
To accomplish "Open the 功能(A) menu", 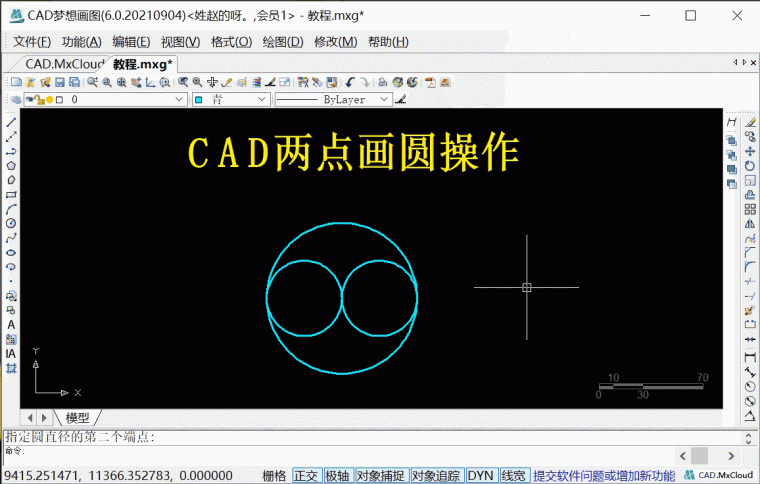I will point(81,42).
